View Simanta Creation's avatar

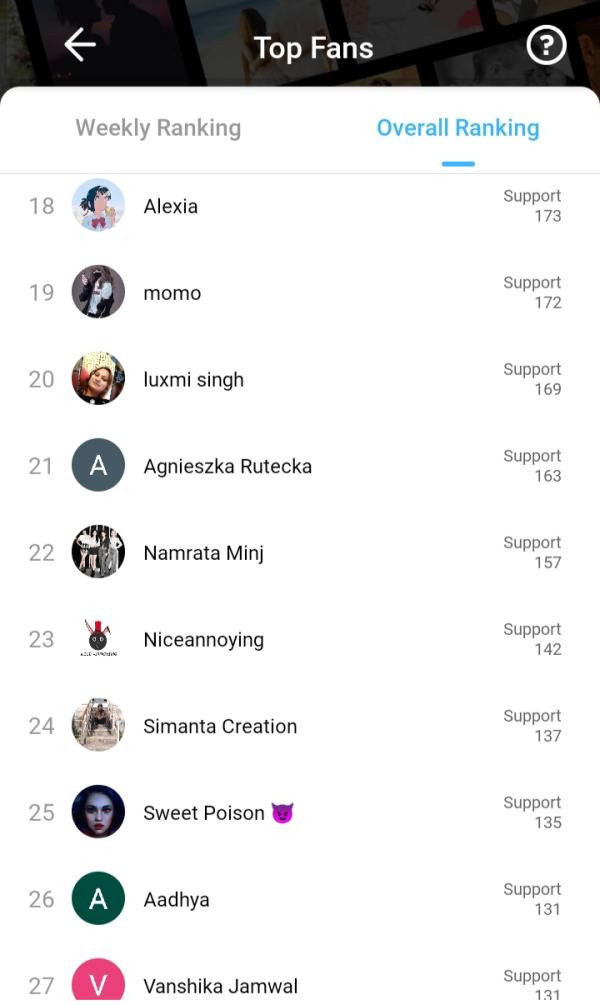point(98,726)
